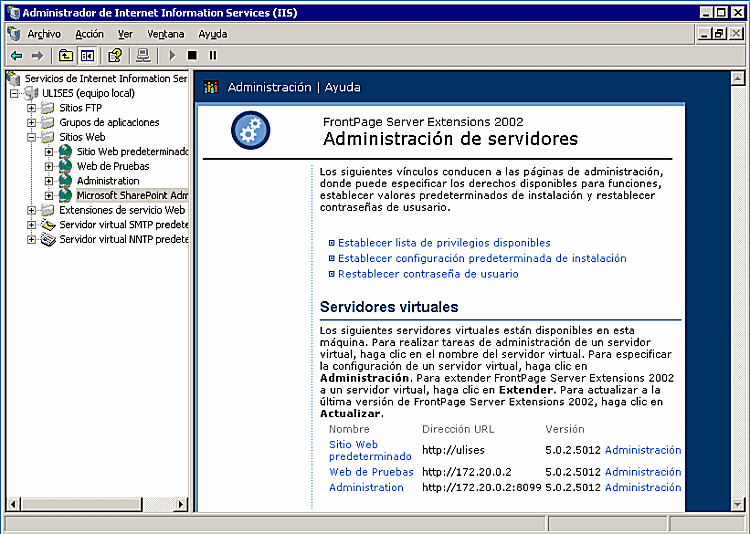Click the Forward arrow toolbar button
The image size is (750, 534).
[37, 56]
